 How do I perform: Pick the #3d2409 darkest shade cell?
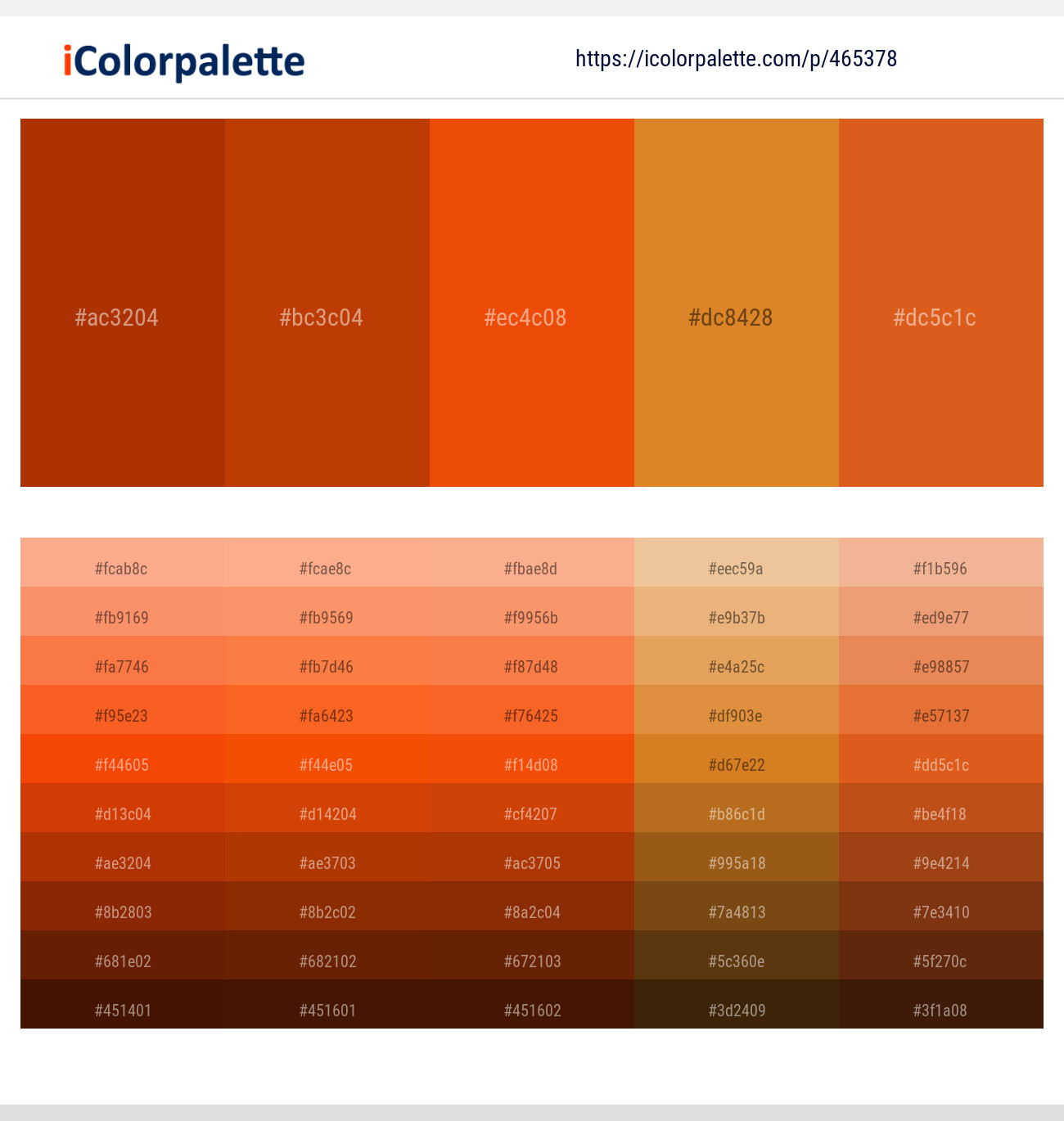(x=737, y=1004)
